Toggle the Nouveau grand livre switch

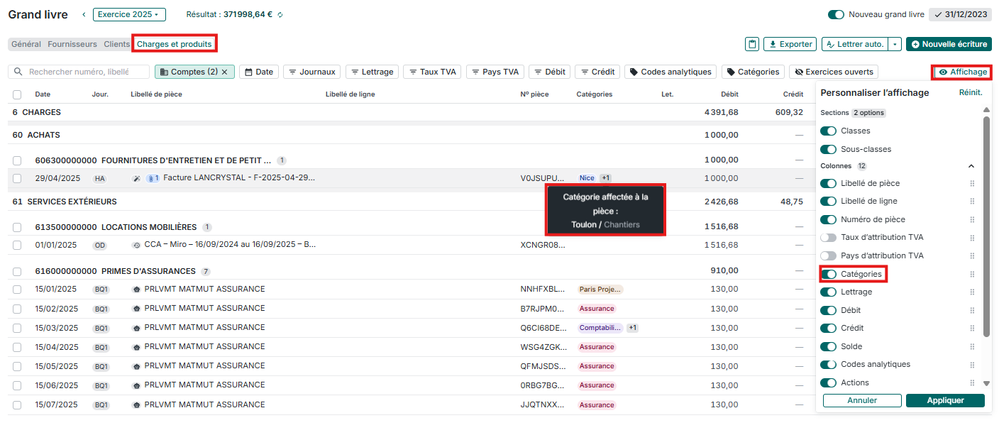click(x=835, y=15)
